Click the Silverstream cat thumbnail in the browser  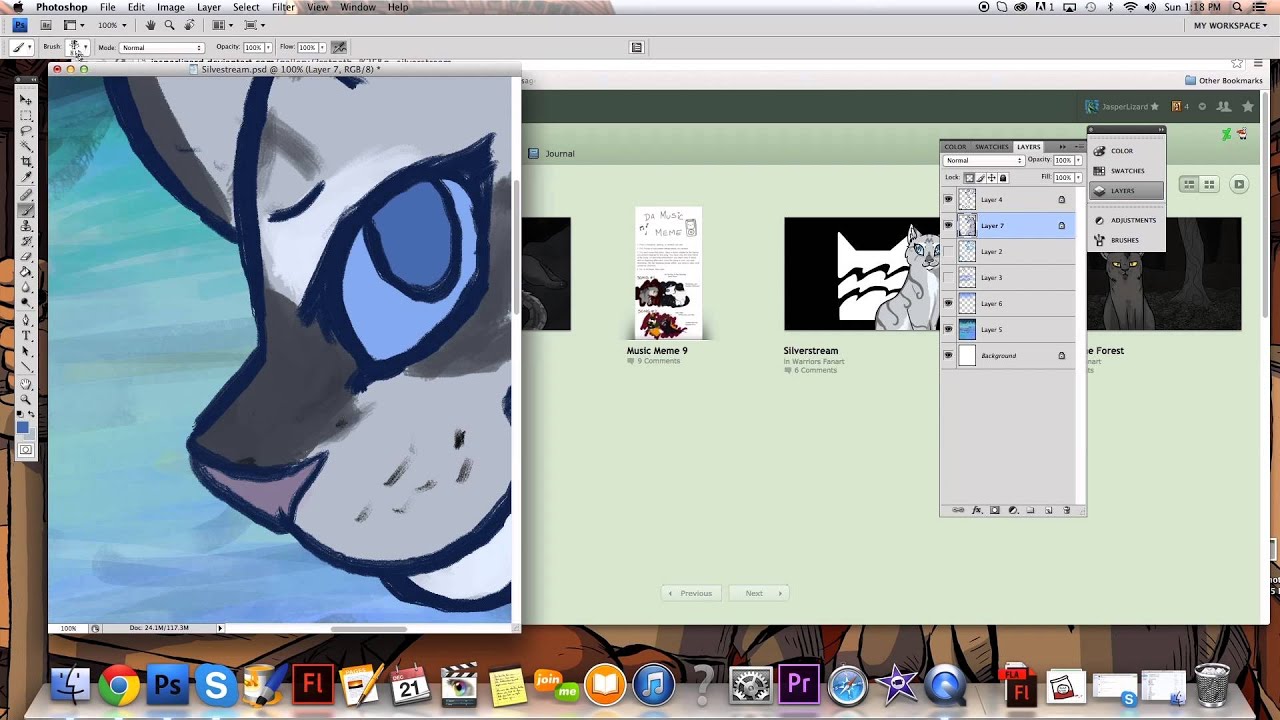862,274
